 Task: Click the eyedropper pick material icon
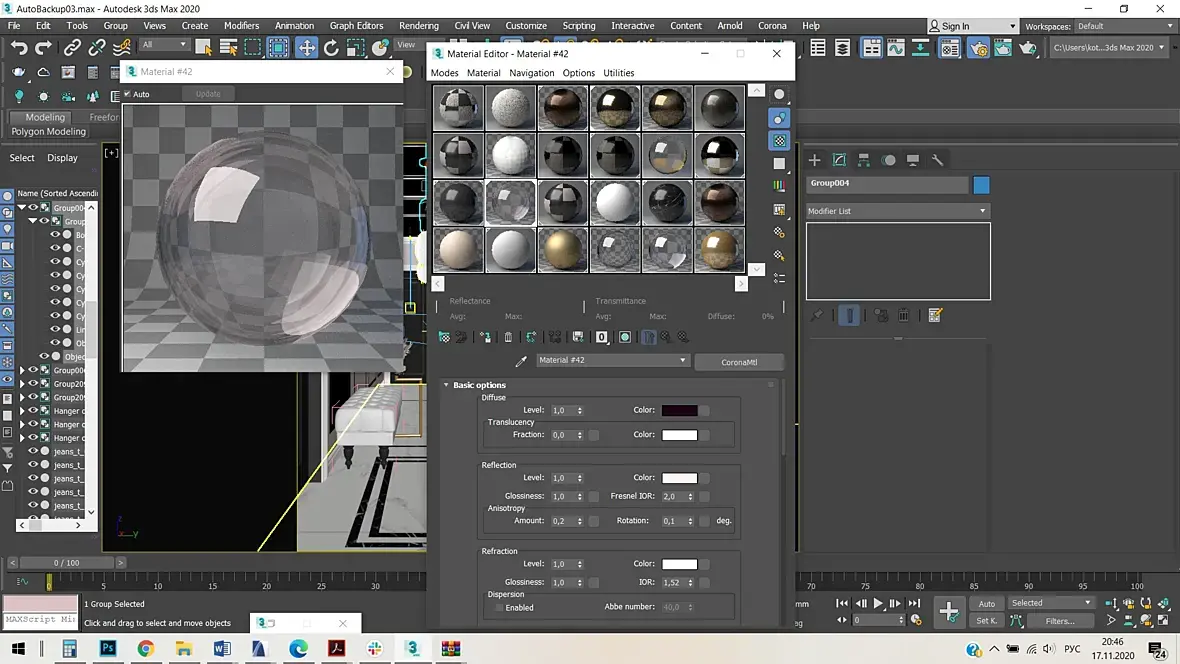click(520, 361)
